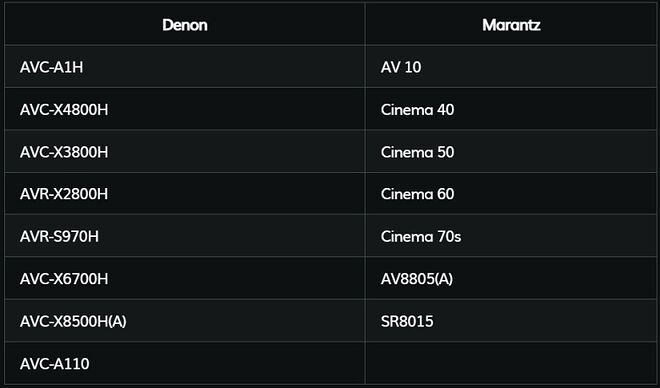
Task: Click on AVR-S970H in Denon column
Action: 185,236
